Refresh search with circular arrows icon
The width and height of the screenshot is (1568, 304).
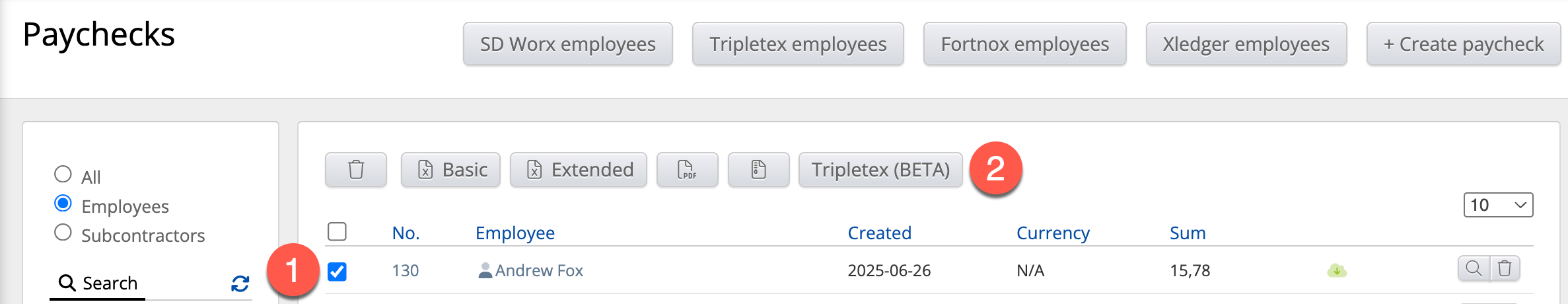(240, 284)
